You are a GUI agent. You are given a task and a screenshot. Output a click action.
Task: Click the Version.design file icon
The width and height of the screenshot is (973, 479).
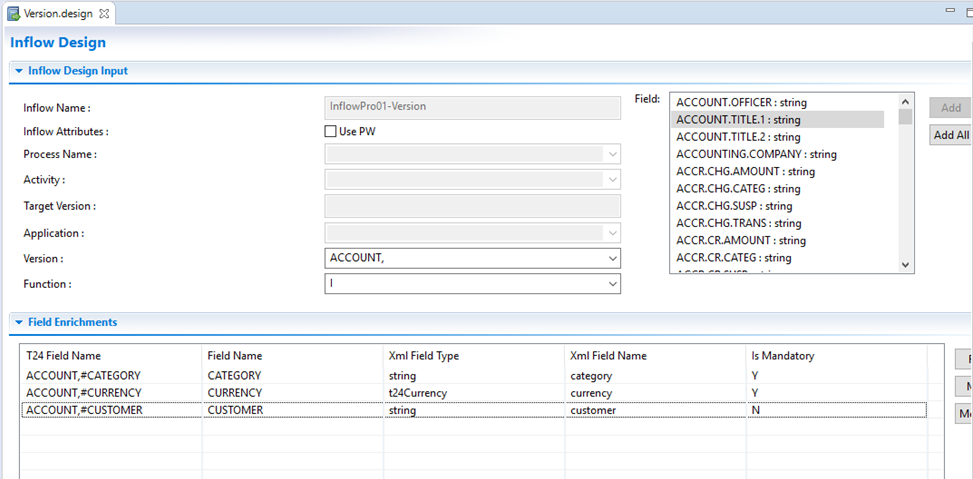click(14, 13)
